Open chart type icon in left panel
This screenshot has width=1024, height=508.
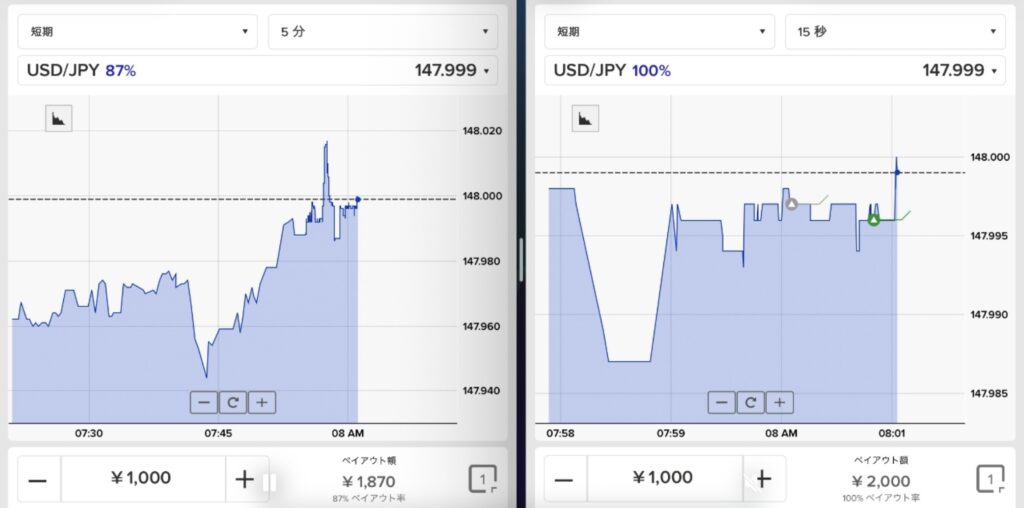pyautogui.click(x=59, y=118)
